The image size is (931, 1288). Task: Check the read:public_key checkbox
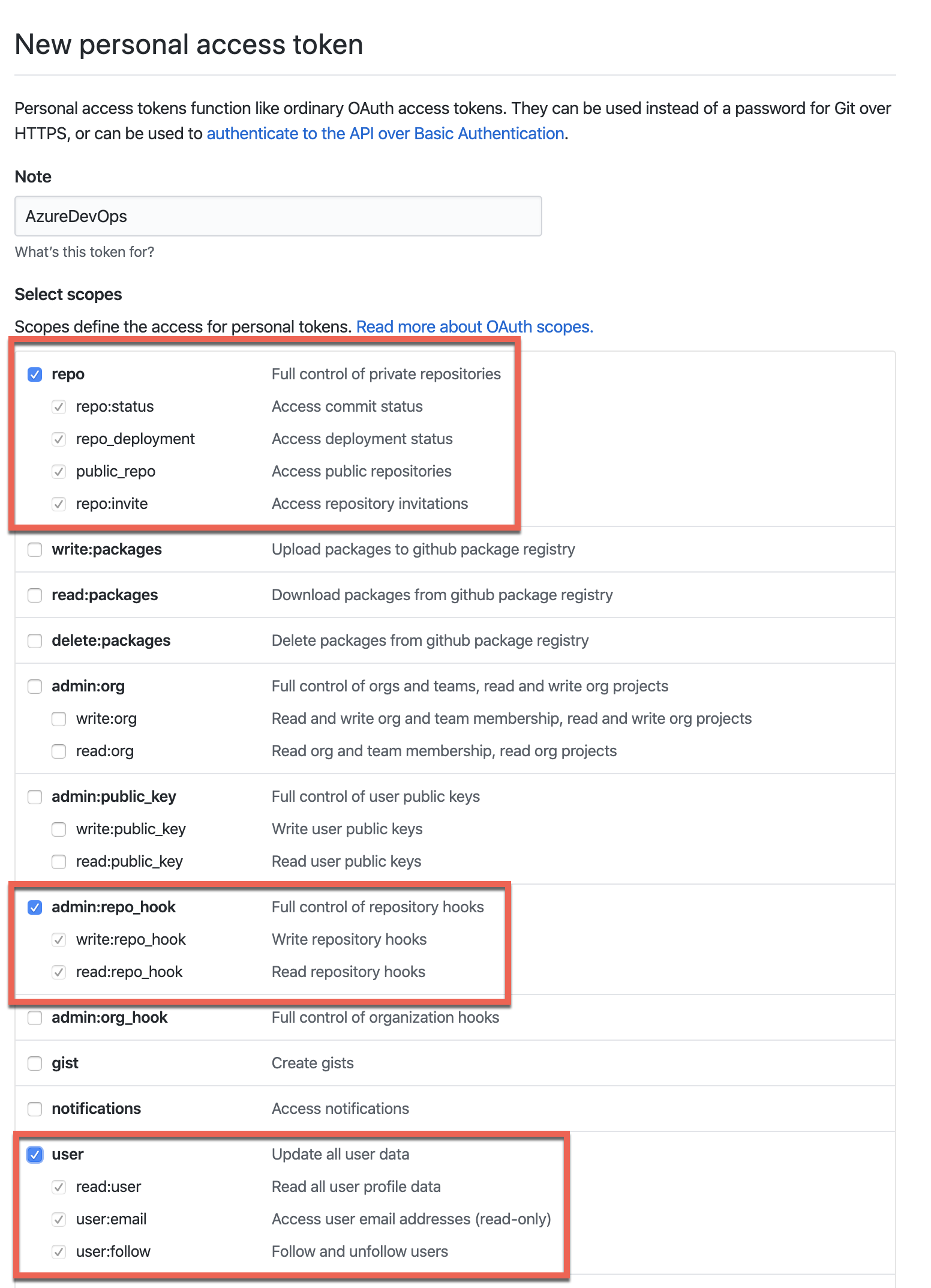(x=59, y=862)
